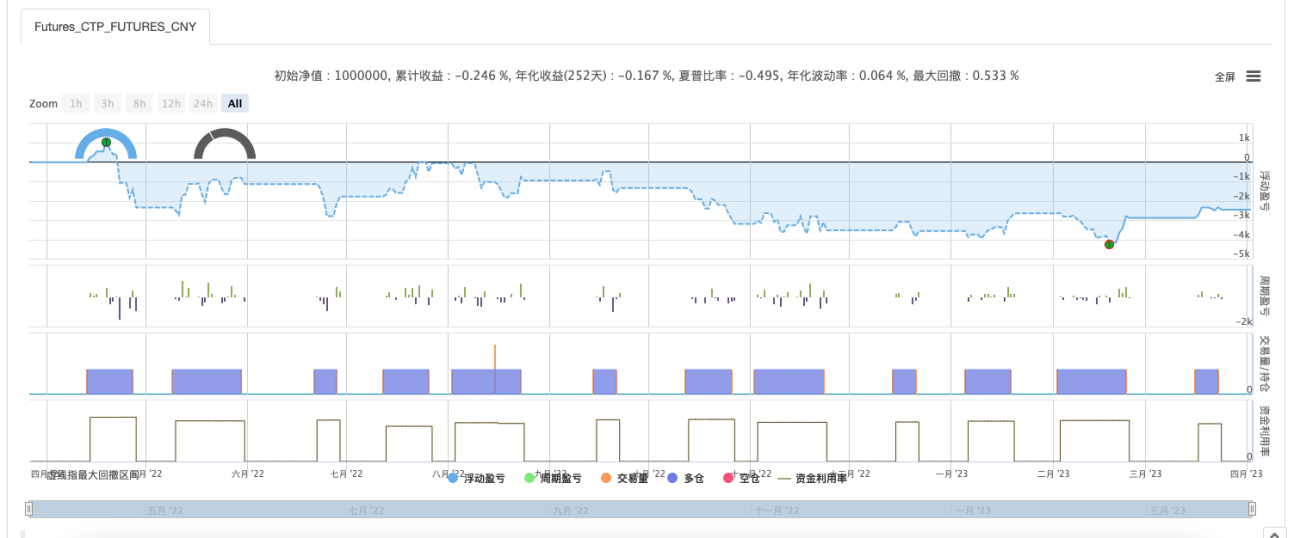Click the left navigator range handle
Image resolution: width=1300 pixels, height=538 pixels.
[x=29, y=509]
